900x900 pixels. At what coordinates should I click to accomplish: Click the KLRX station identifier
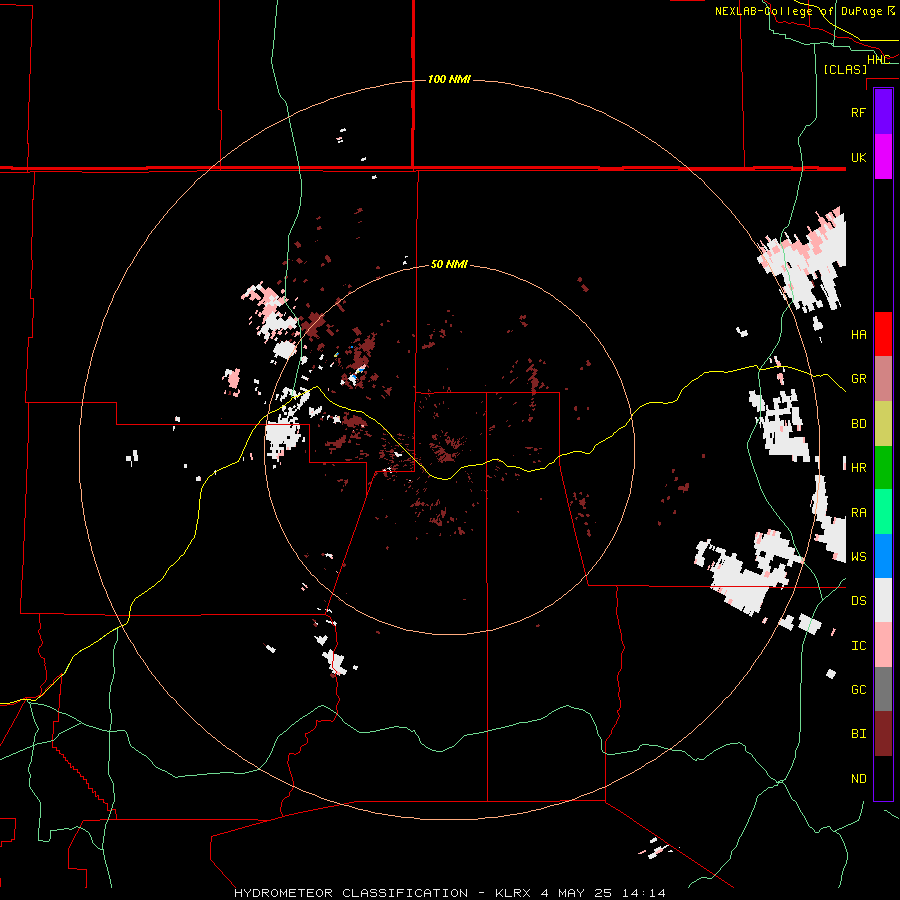click(511, 893)
